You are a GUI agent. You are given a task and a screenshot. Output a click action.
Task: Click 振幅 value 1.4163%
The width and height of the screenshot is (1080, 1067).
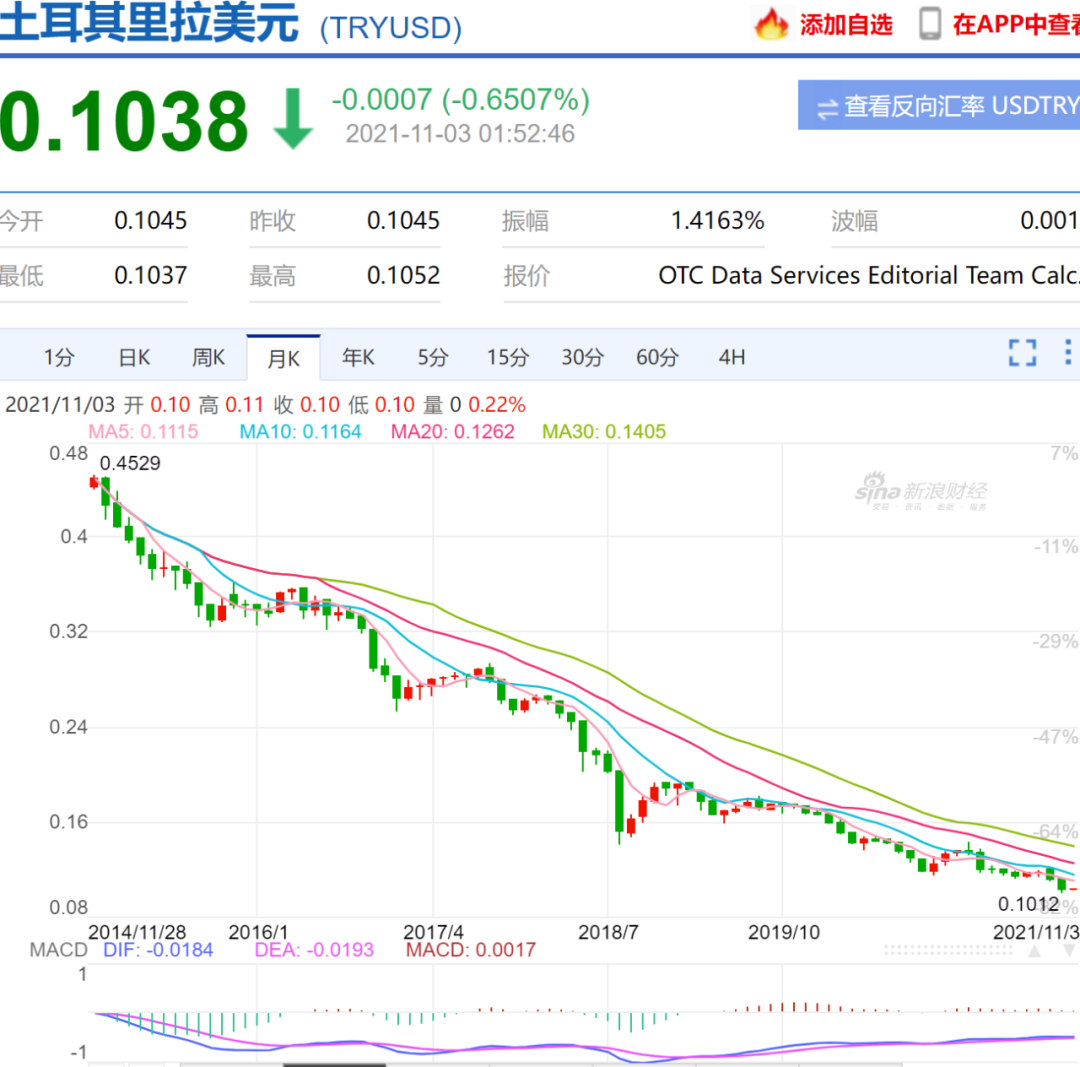click(x=718, y=220)
